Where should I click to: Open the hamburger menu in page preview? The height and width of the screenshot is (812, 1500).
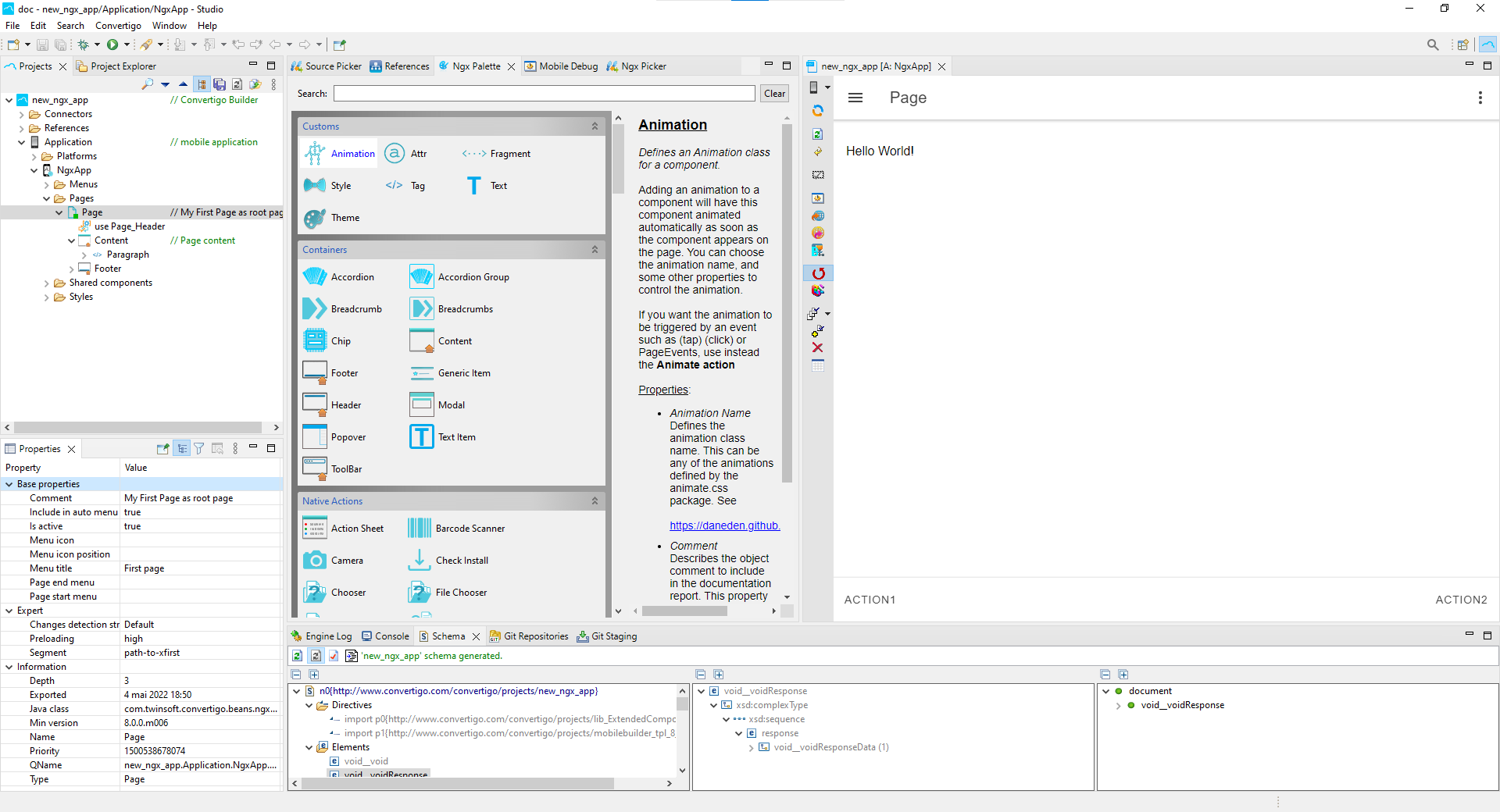click(x=855, y=98)
